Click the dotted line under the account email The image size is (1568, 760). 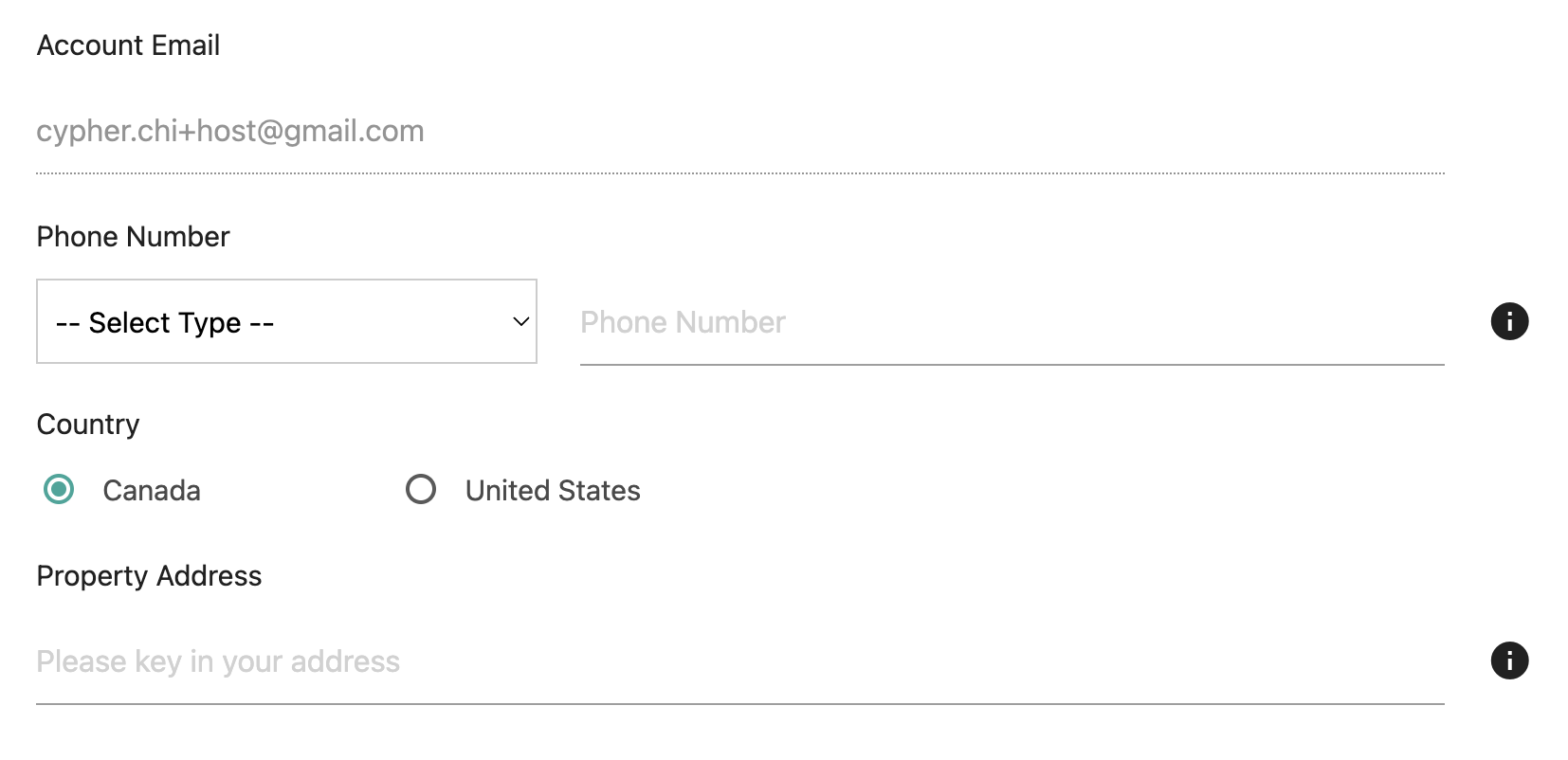pyautogui.click(x=739, y=173)
